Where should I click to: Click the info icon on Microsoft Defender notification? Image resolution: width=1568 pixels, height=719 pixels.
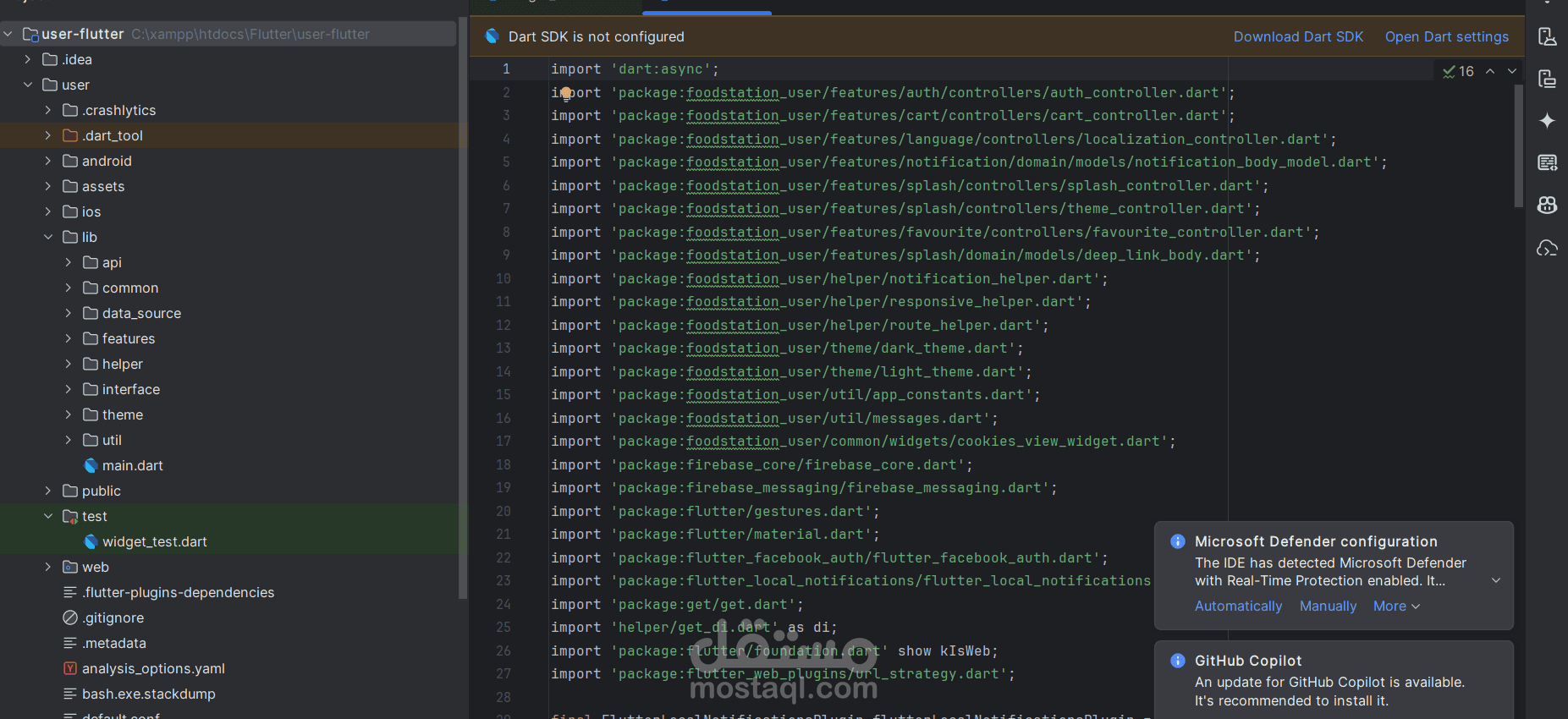(x=1177, y=541)
